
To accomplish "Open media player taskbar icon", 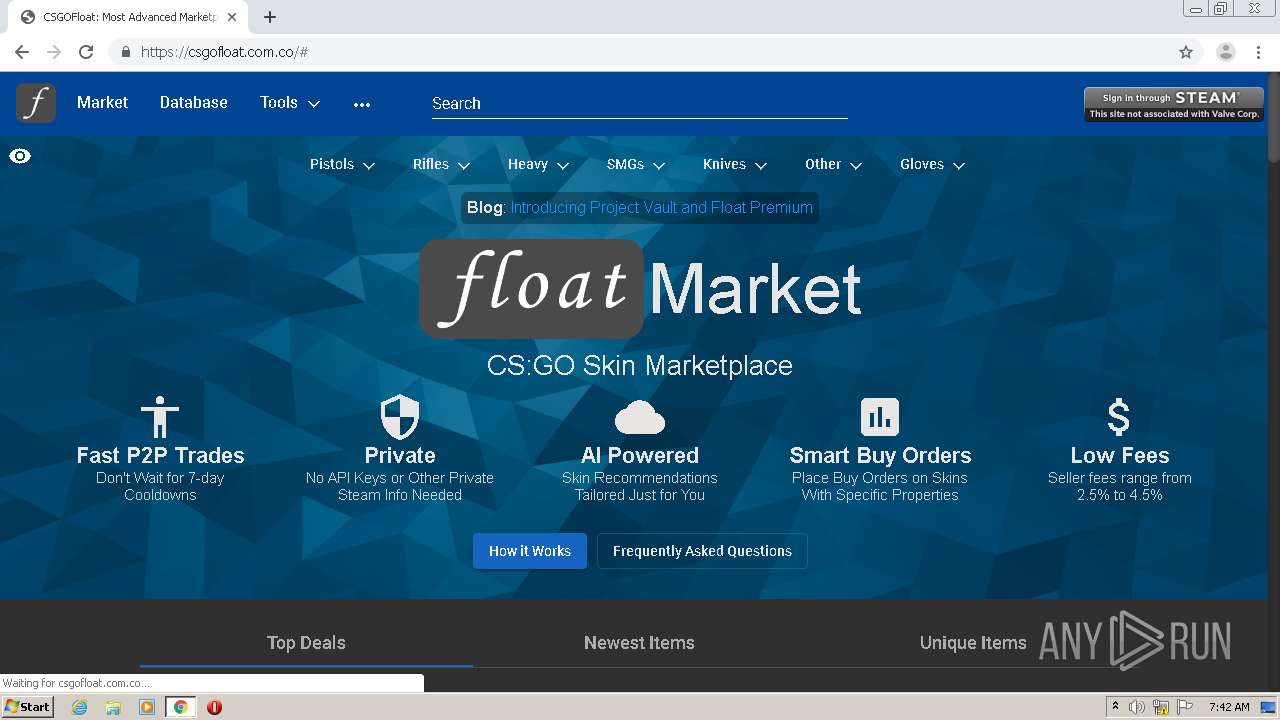I will pyautogui.click(x=146, y=707).
